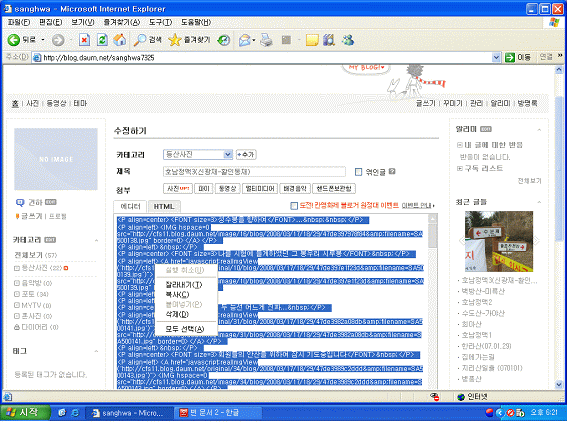Toggle the 엮인글 checkbox
Screen dimensions: 567x425
358,172
